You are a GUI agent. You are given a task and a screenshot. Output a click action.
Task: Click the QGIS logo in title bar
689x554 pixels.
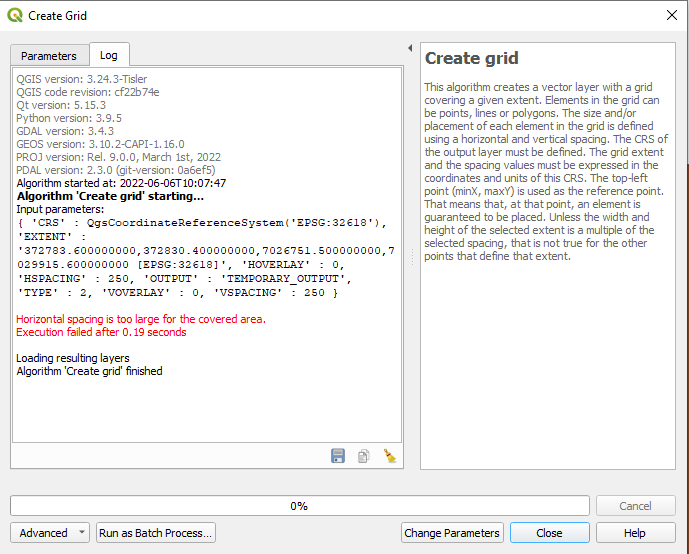click(15, 15)
